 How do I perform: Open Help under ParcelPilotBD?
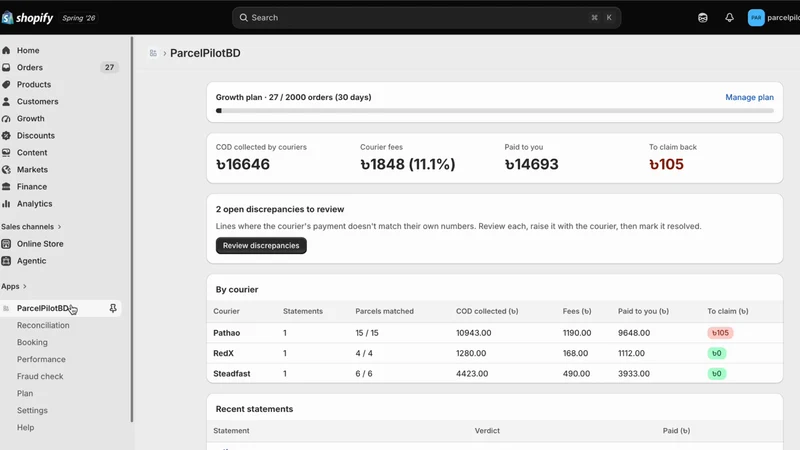tap(26, 428)
